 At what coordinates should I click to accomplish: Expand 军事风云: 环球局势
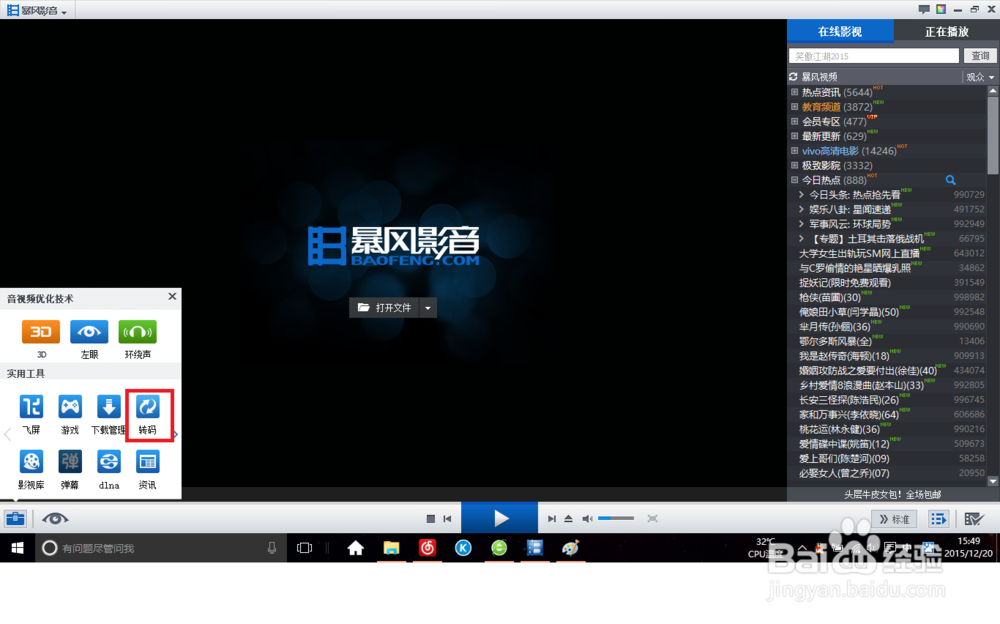coord(802,224)
